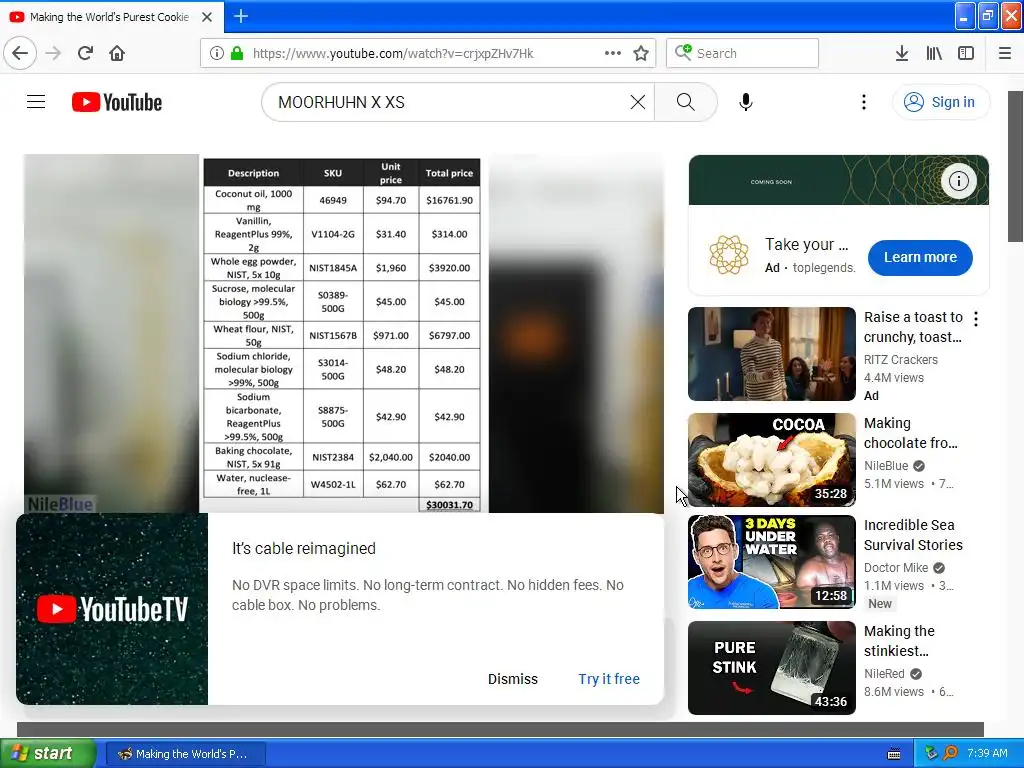Show site information for the URL
The image size is (1024, 768).
click(x=217, y=54)
